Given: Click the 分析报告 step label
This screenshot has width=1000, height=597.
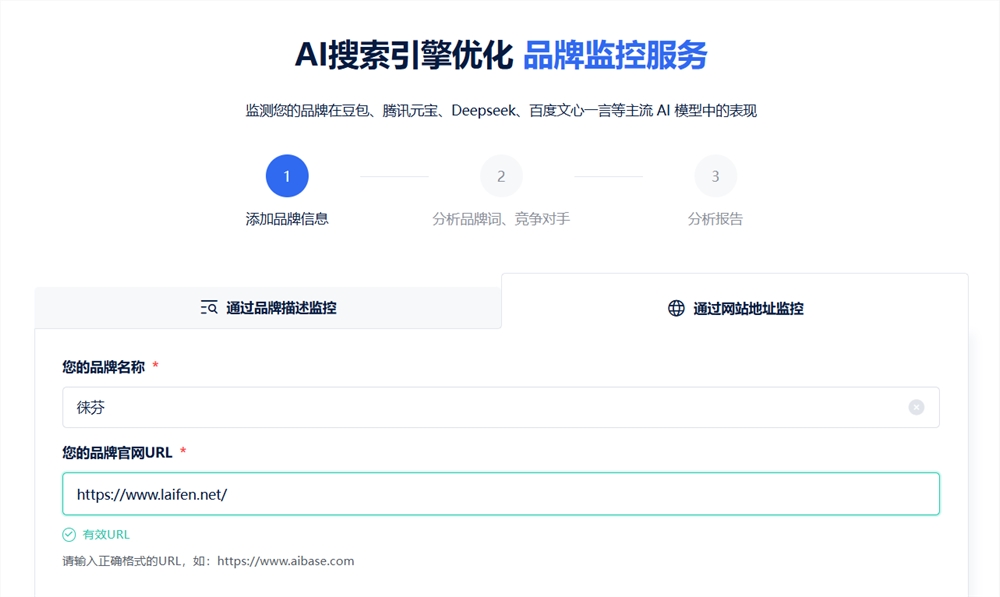Looking at the screenshot, I should [716, 218].
